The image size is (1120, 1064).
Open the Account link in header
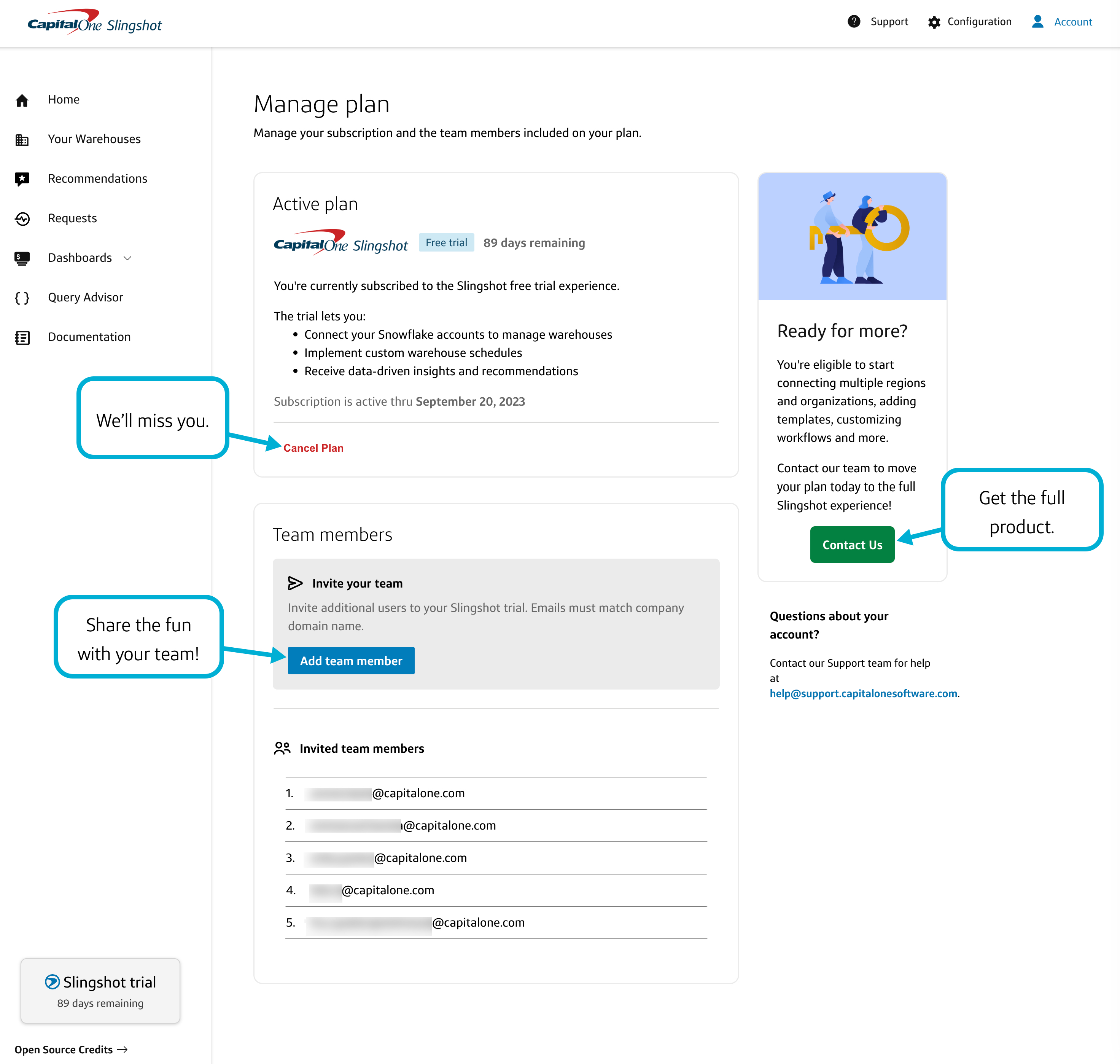1073,22
